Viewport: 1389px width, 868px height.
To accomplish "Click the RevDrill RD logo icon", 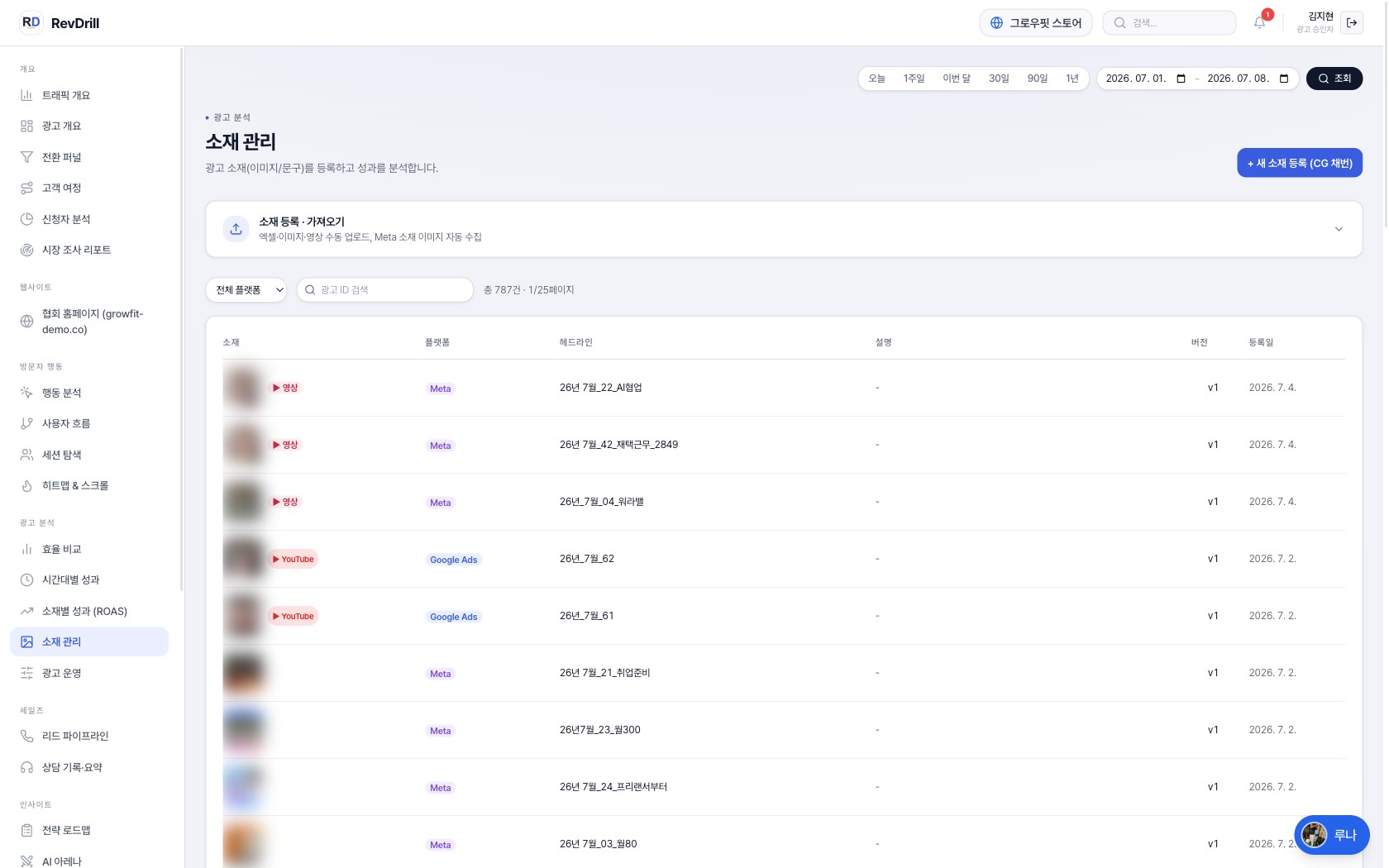I will pos(31,22).
